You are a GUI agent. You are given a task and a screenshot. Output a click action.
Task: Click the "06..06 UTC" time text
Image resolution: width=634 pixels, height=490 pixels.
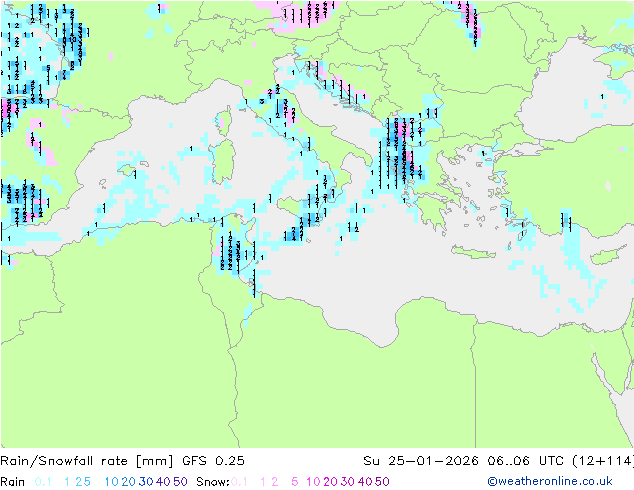click(x=526, y=461)
